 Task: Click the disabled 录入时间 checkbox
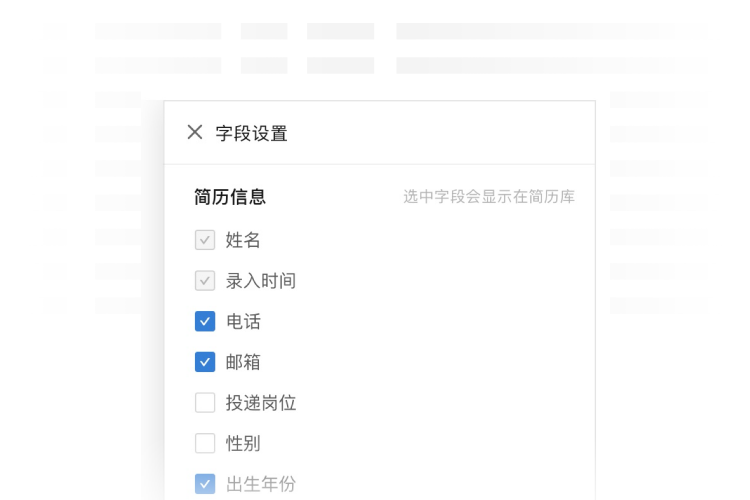pyautogui.click(x=205, y=281)
